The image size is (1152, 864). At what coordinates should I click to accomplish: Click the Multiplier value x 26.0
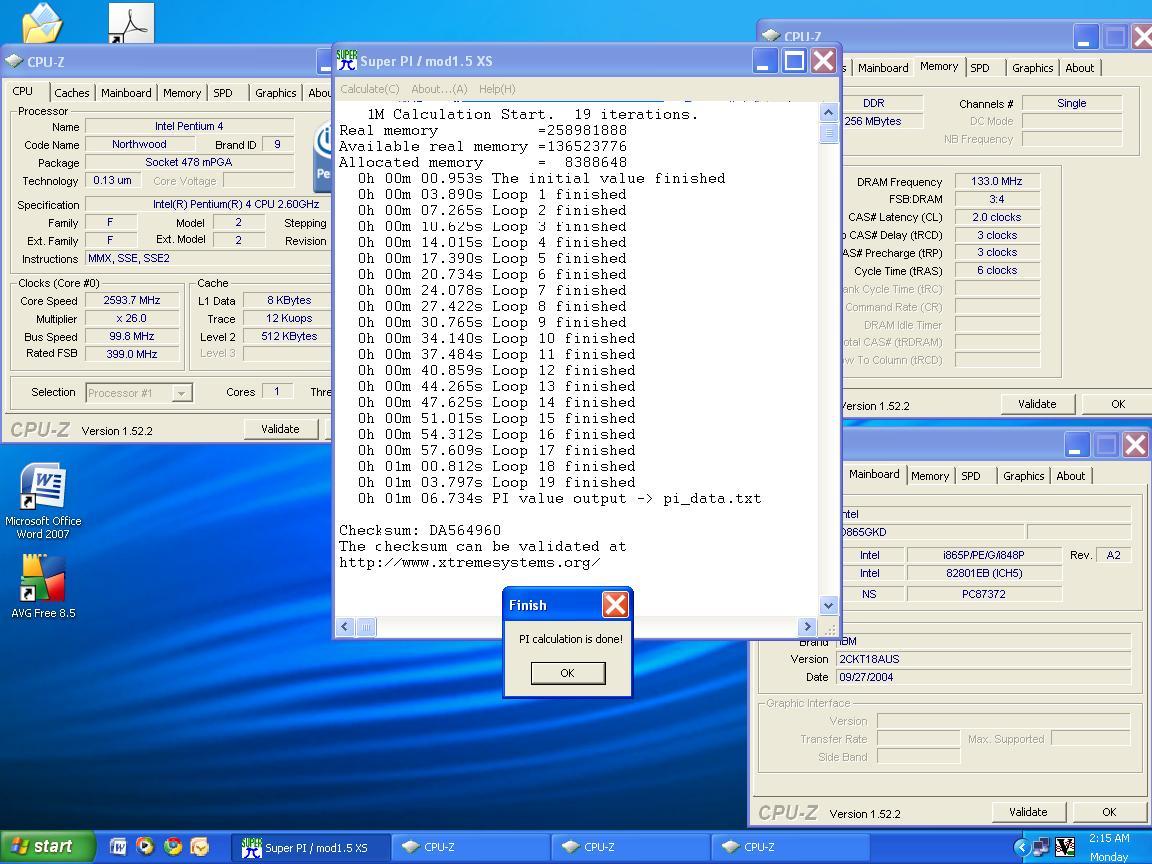pyautogui.click(x=132, y=318)
